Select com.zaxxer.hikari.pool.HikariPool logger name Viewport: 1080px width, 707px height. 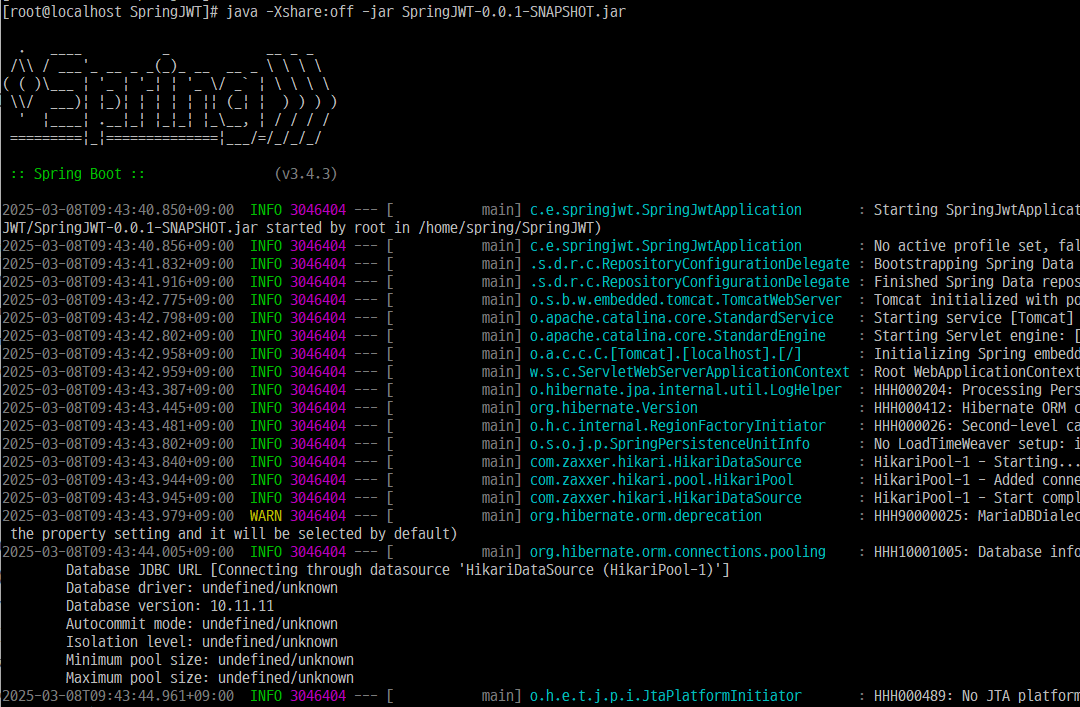pos(661,480)
